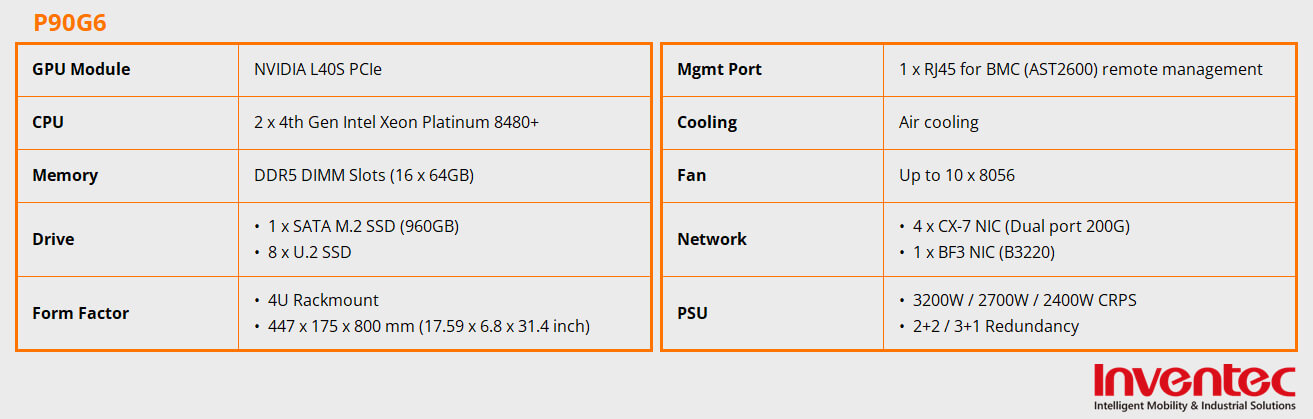The width and height of the screenshot is (1313, 419).
Task: Click the 2+2 / 3+1 Redundancy line
Action: click(996, 326)
